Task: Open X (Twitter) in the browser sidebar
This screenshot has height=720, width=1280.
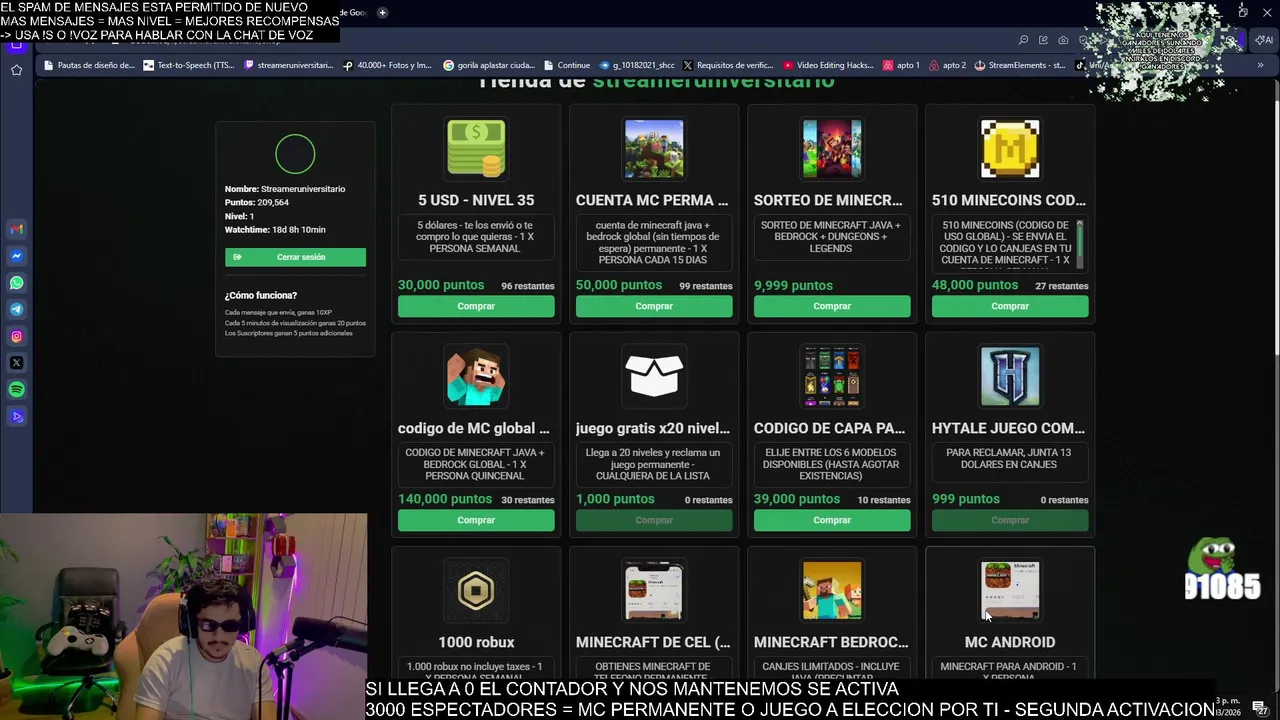Action: pos(16,363)
